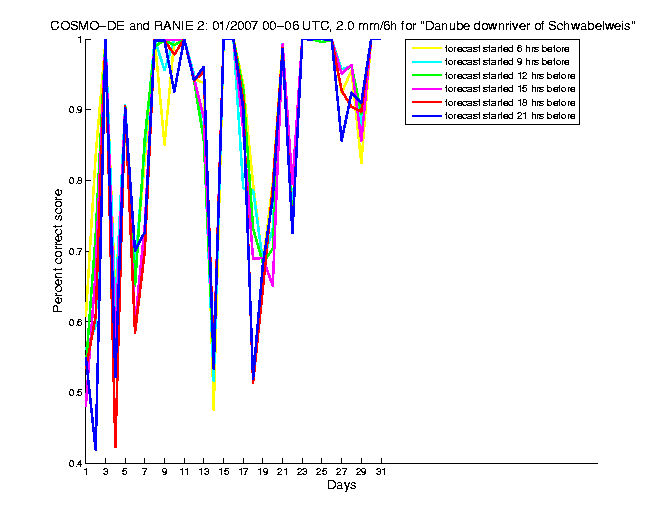Click the yellow line dip near day 29
Viewport: 660px width, 520px height.
361,163
